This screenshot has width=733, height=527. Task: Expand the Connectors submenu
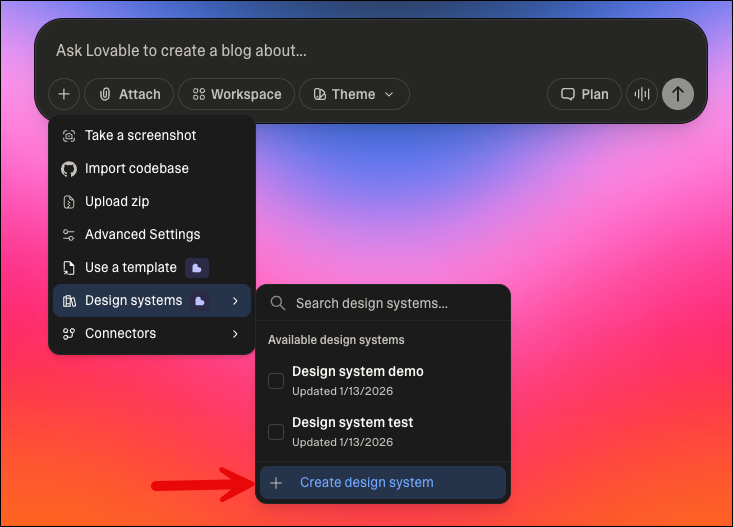point(152,333)
